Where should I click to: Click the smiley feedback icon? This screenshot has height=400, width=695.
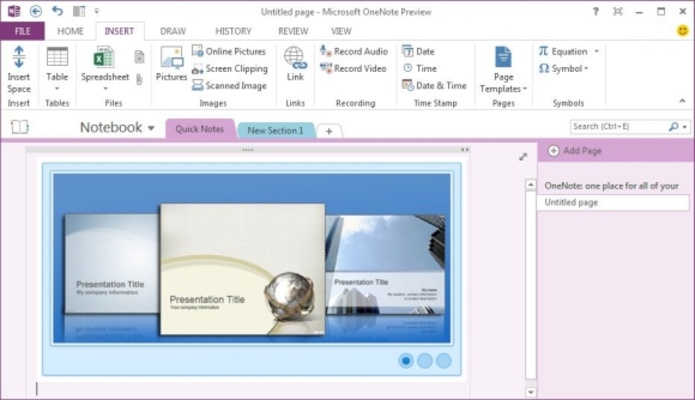(683, 31)
